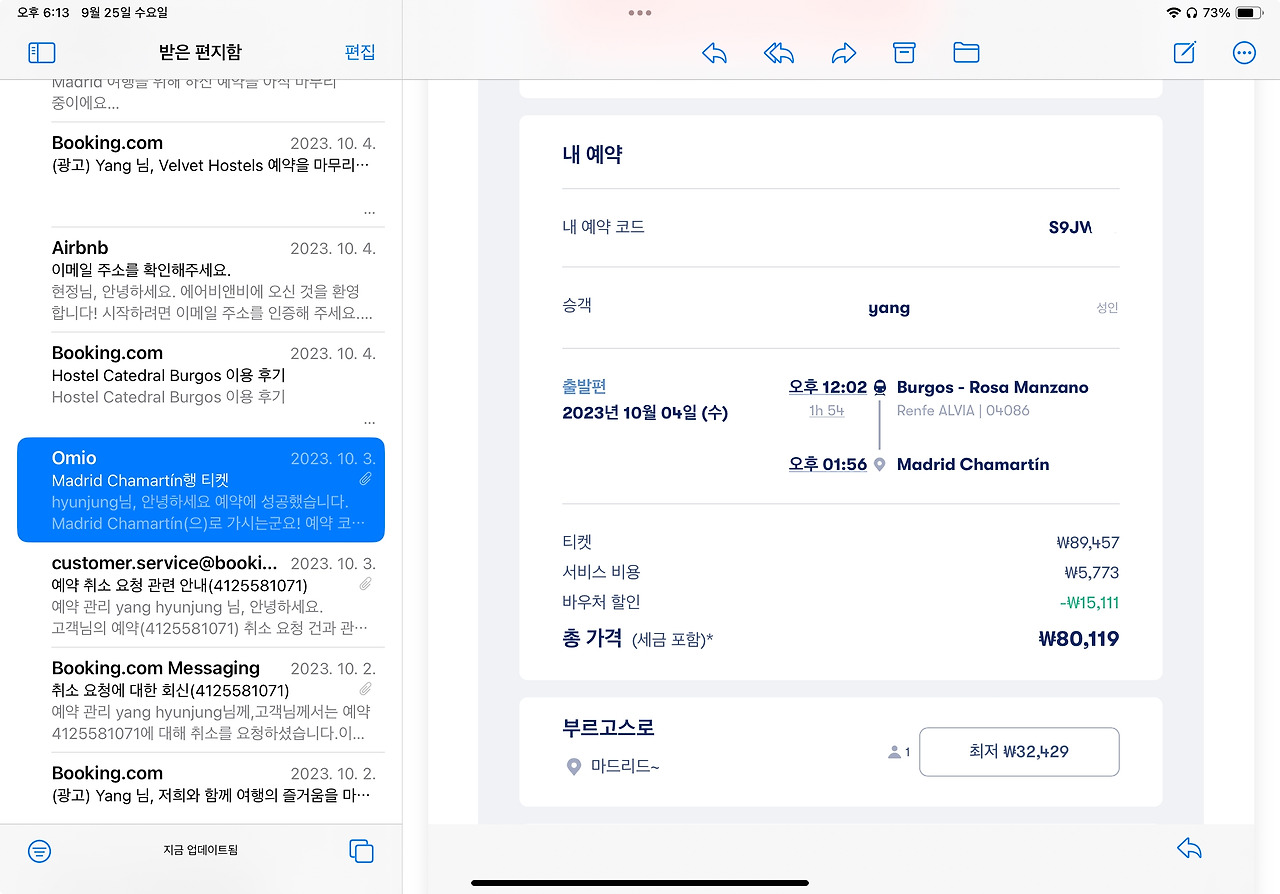Tap the battery indicator in status bar
Screen dimensions: 1280x894
1250,13
